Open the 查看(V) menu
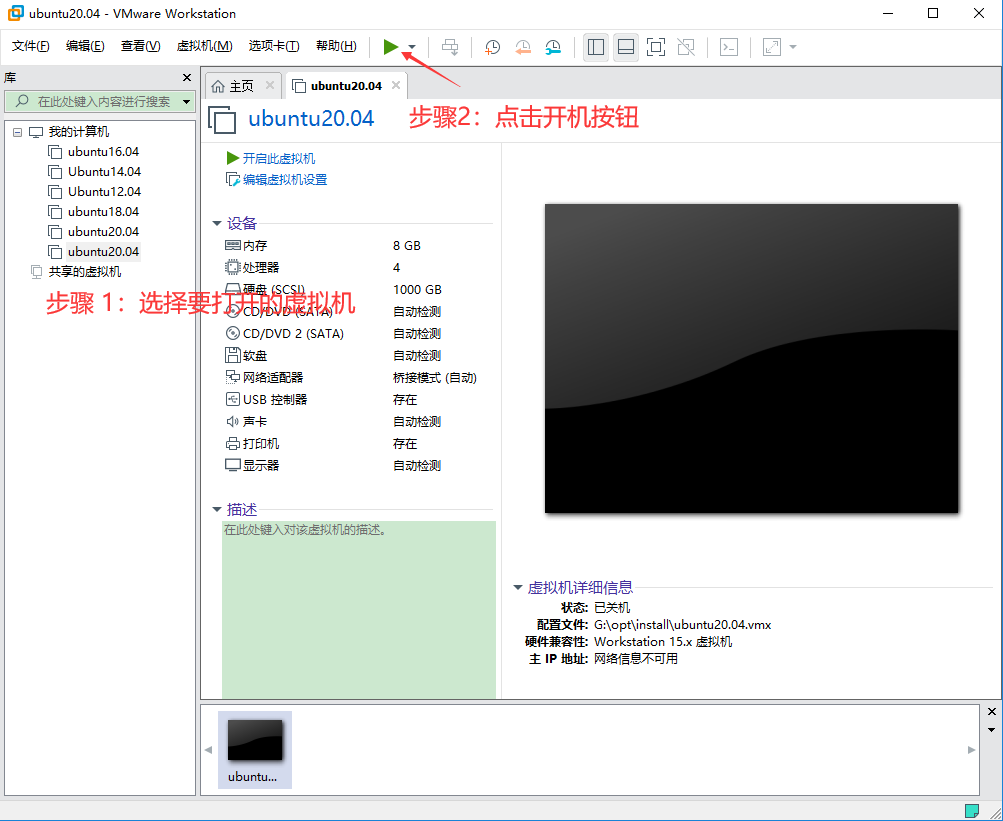Screen dimensions: 1003x821 (x=140, y=46)
